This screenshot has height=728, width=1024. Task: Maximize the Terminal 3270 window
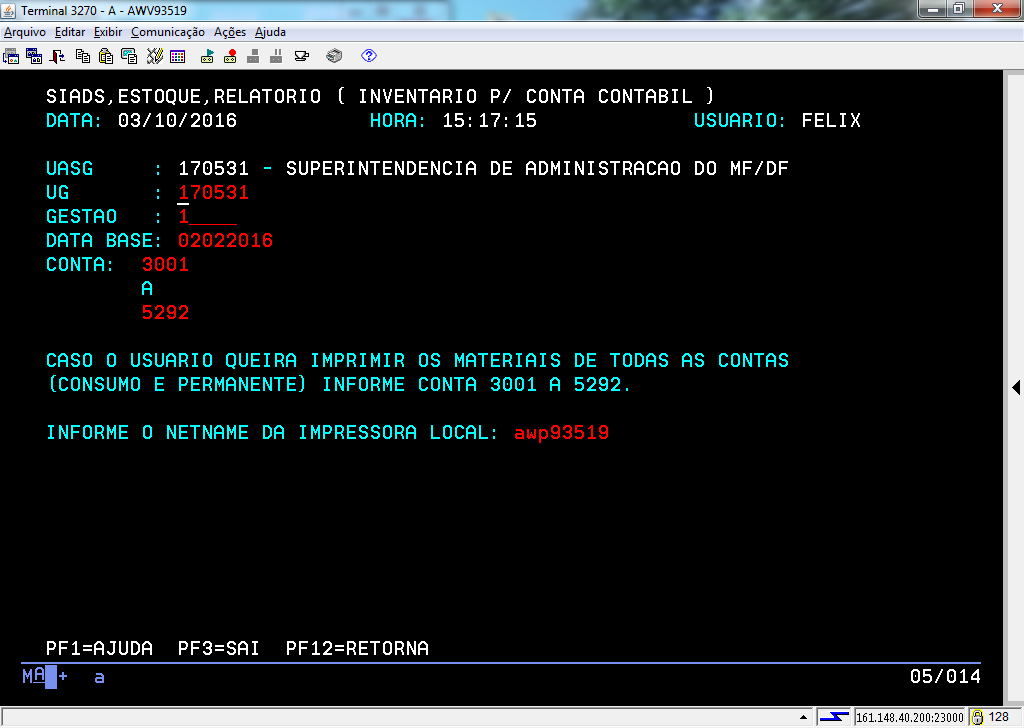pyautogui.click(x=959, y=8)
